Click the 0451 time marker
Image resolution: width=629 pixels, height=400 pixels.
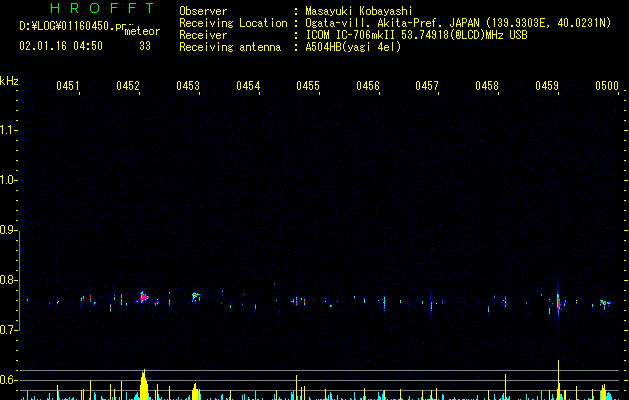[67, 85]
